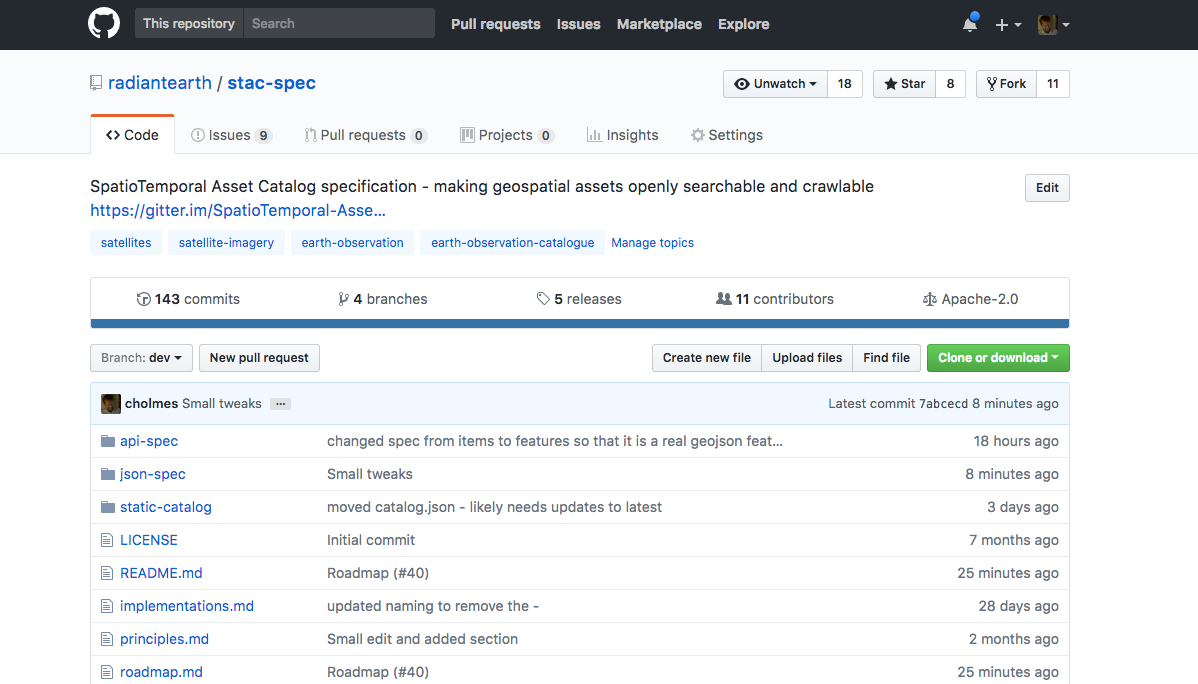The width and height of the screenshot is (1198, 684).
Task: Click the static-catalog folder icon
Action: (108, 507)
